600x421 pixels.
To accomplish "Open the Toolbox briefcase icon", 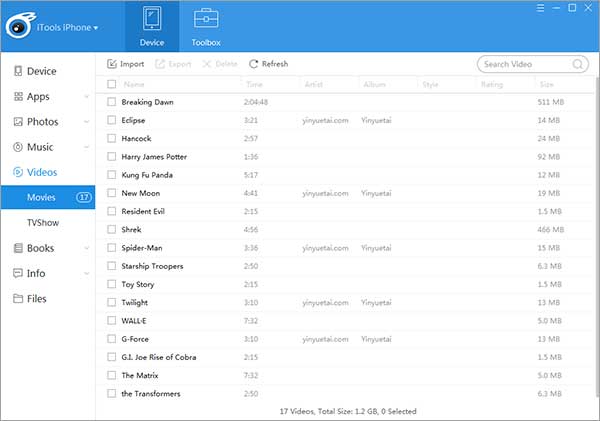I will 206,20.
